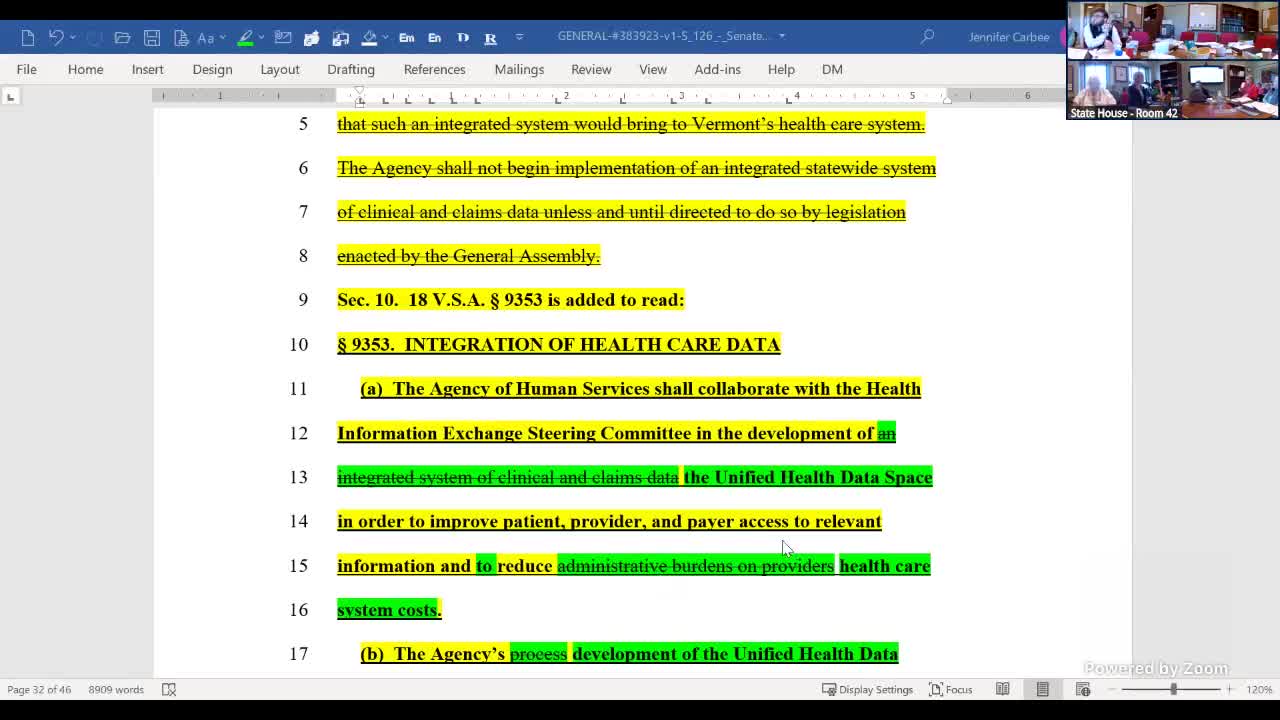Viewport: 1280px width, 720px height.
Task: Switch to Read Mode view
Action: coord(1002,689)
